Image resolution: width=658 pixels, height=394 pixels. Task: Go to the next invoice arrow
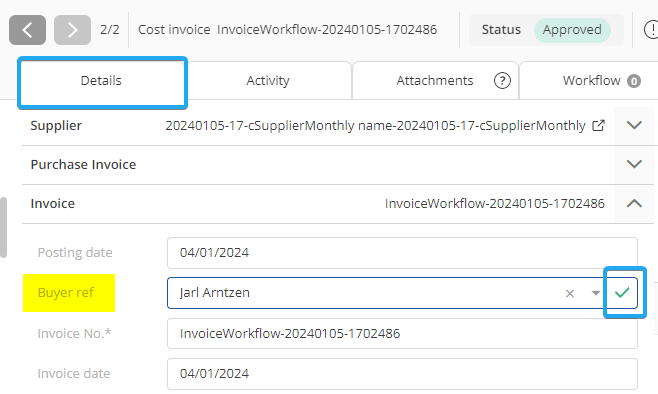tap(72, 30)
